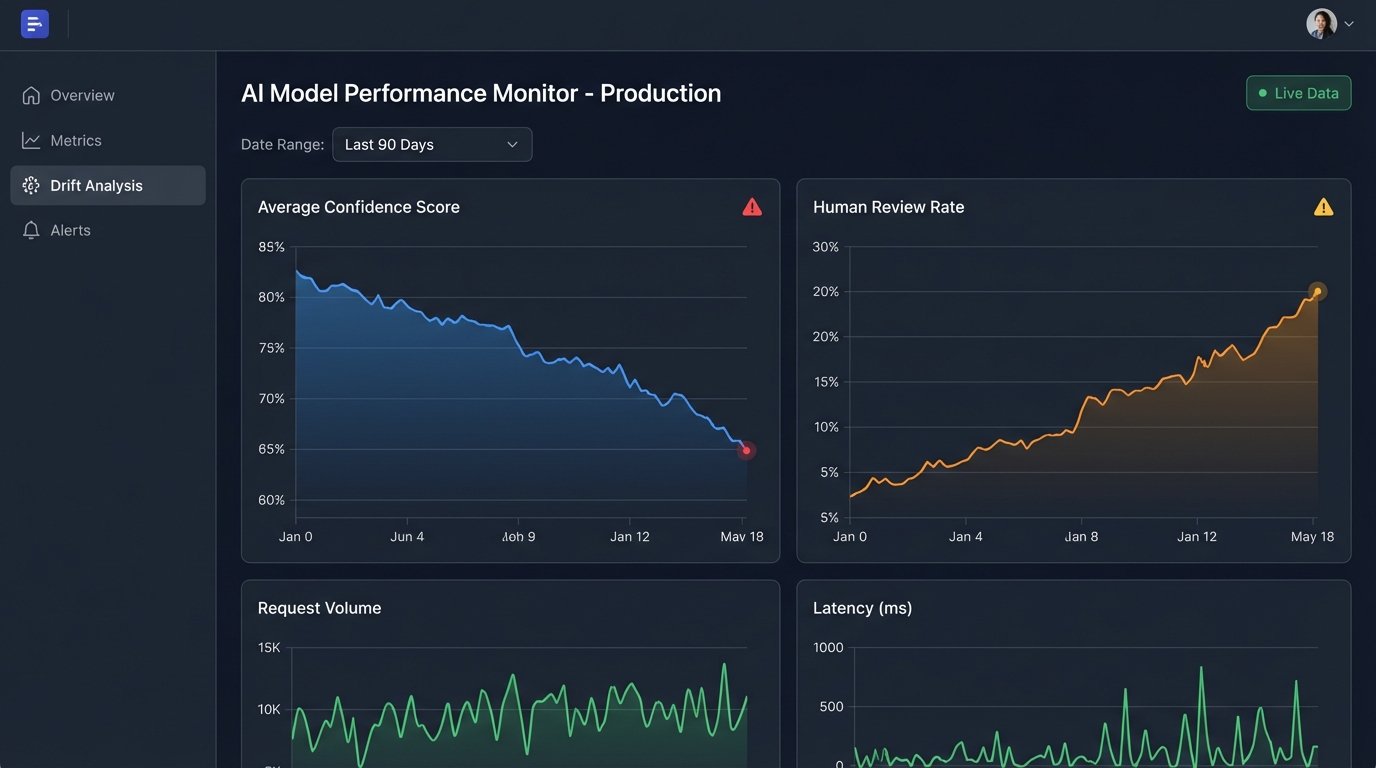Open the Date Range dropdown
The image size is (1376, 768).
(432, 145)
